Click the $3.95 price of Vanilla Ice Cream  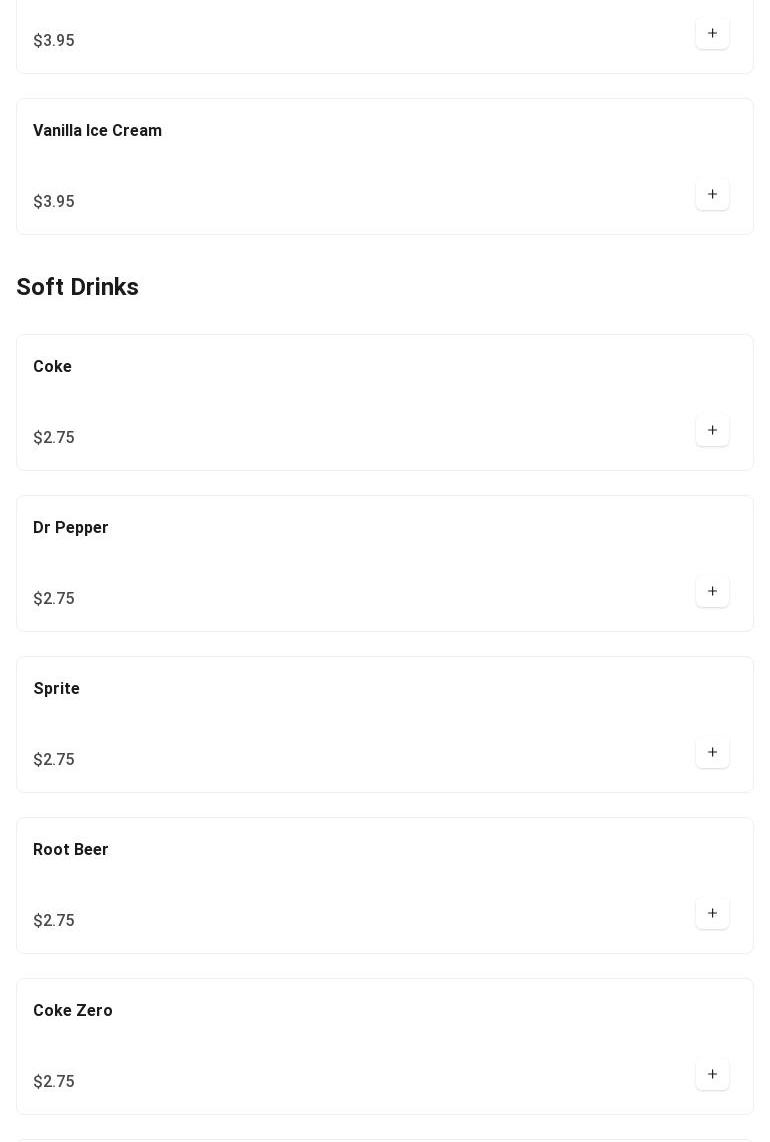[54, 202]
